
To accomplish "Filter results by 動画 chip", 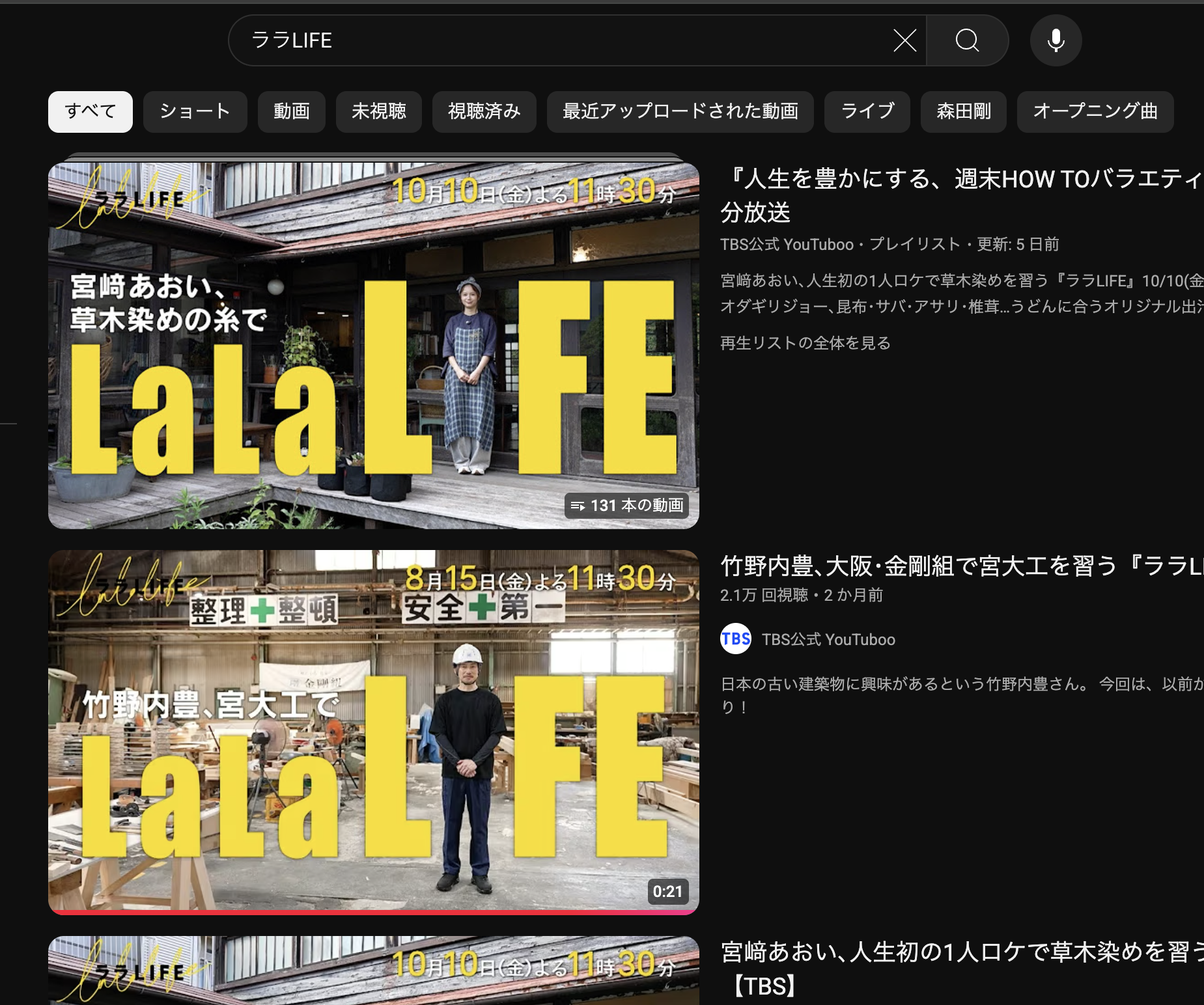I will pos(291,112).
